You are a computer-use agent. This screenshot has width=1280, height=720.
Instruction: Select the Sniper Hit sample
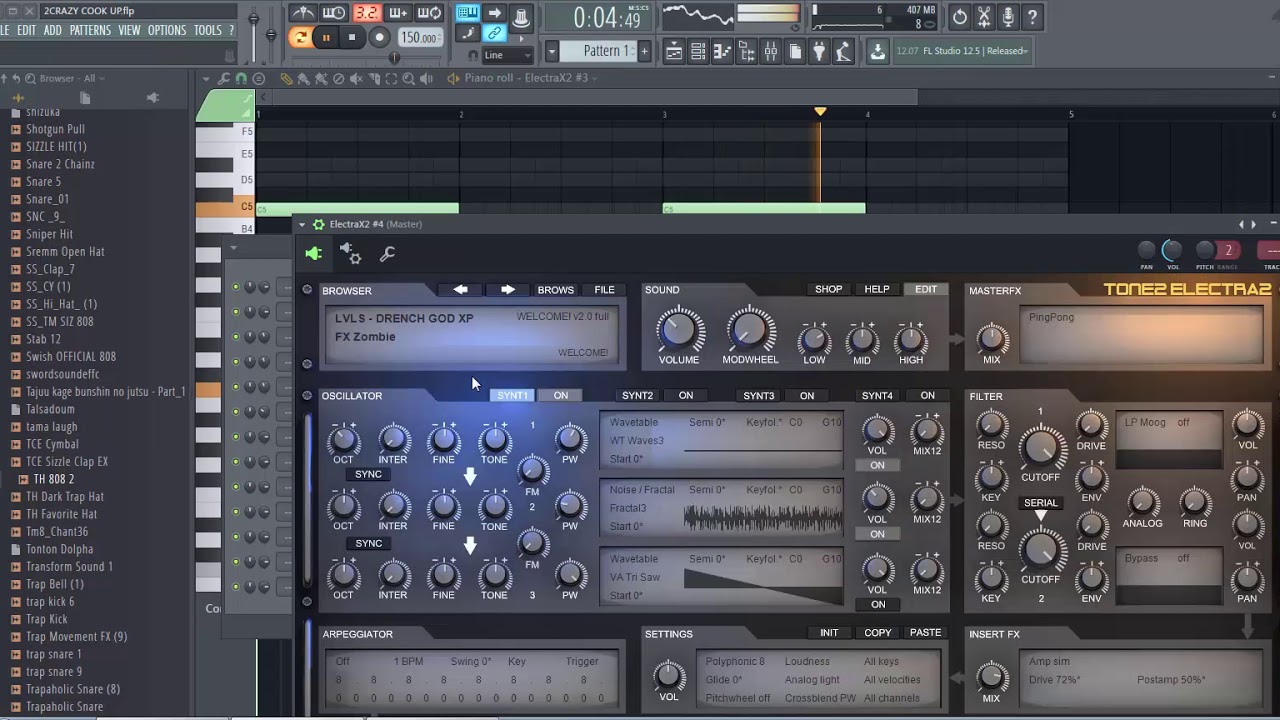[49, 234]
